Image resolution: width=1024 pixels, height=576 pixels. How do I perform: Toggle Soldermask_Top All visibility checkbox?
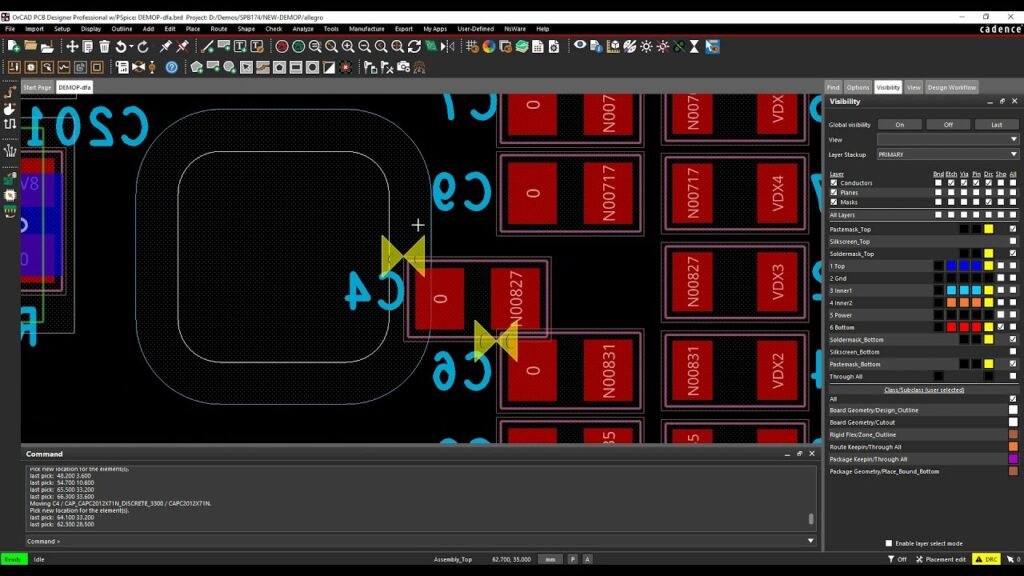1013,253
